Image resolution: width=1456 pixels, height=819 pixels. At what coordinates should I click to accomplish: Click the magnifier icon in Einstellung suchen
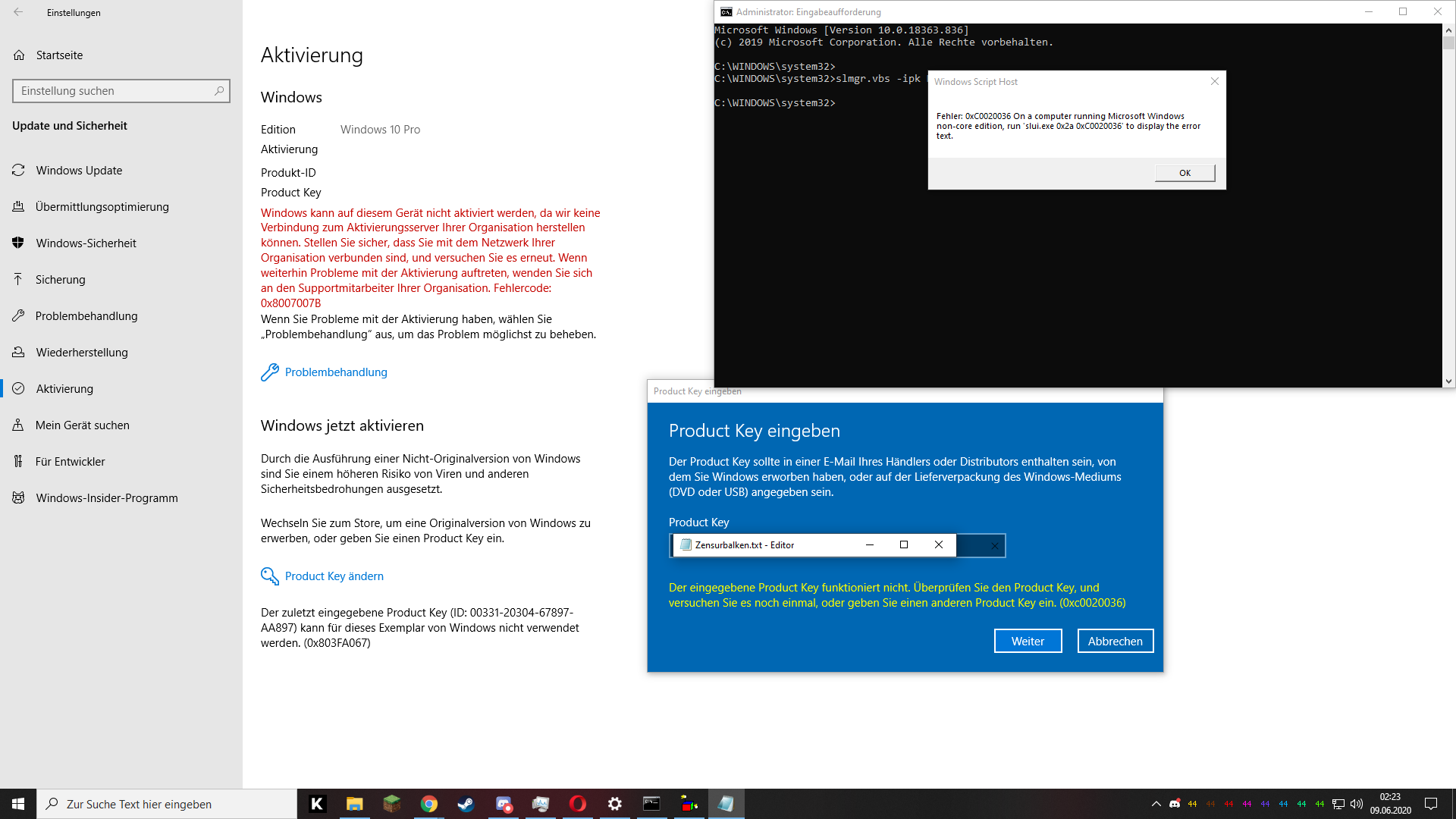[x=219, y=91]
